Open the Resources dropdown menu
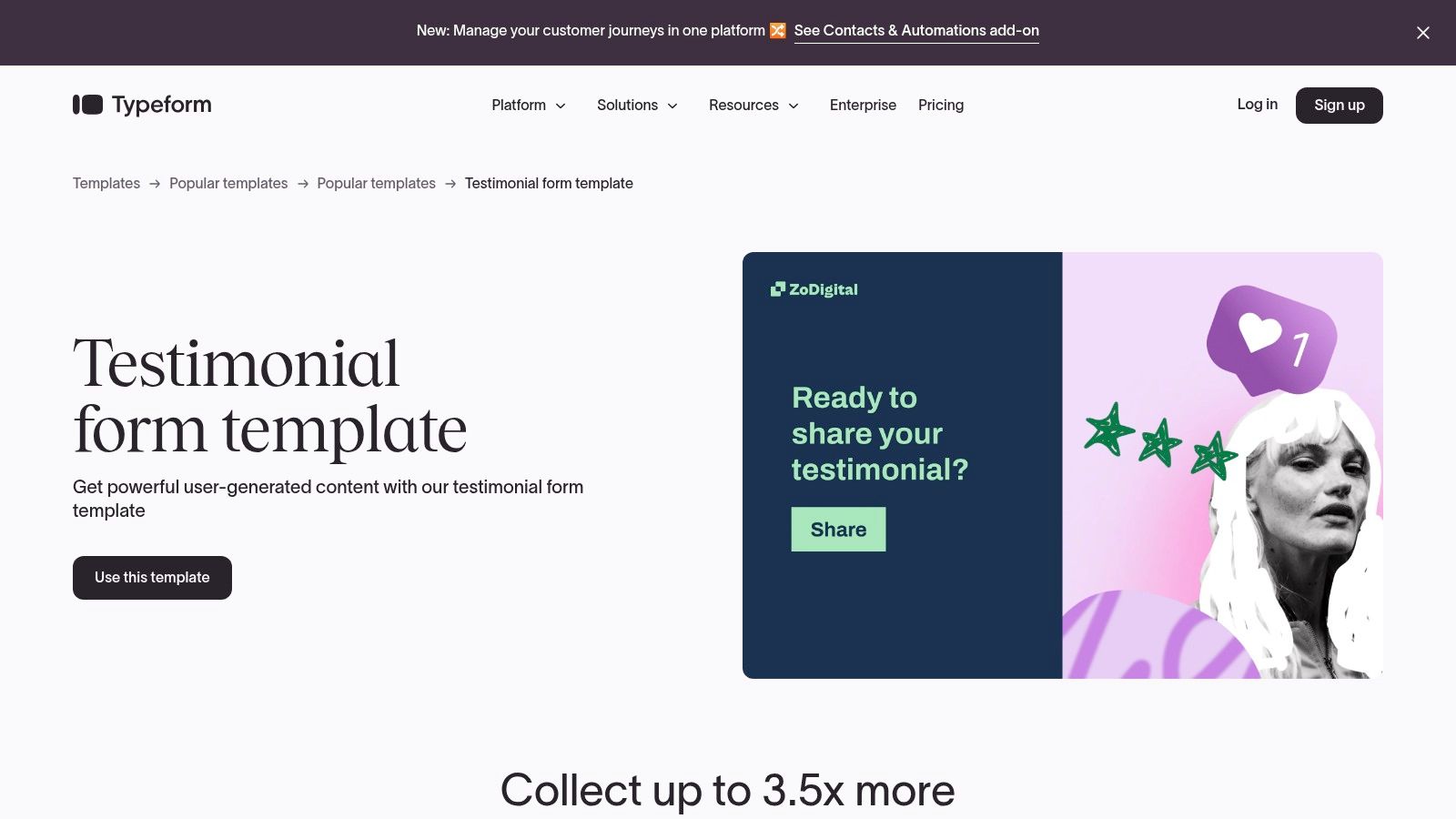Viewport: 1456px width, 819px height. click(753, 106)
